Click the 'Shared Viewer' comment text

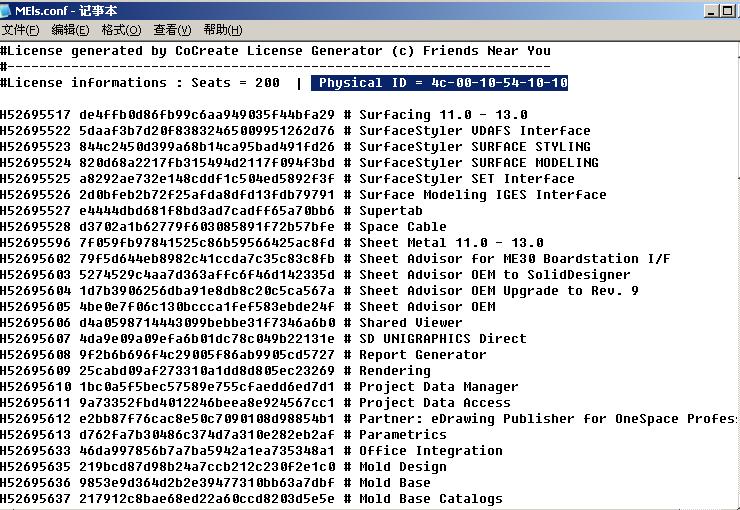411,323
